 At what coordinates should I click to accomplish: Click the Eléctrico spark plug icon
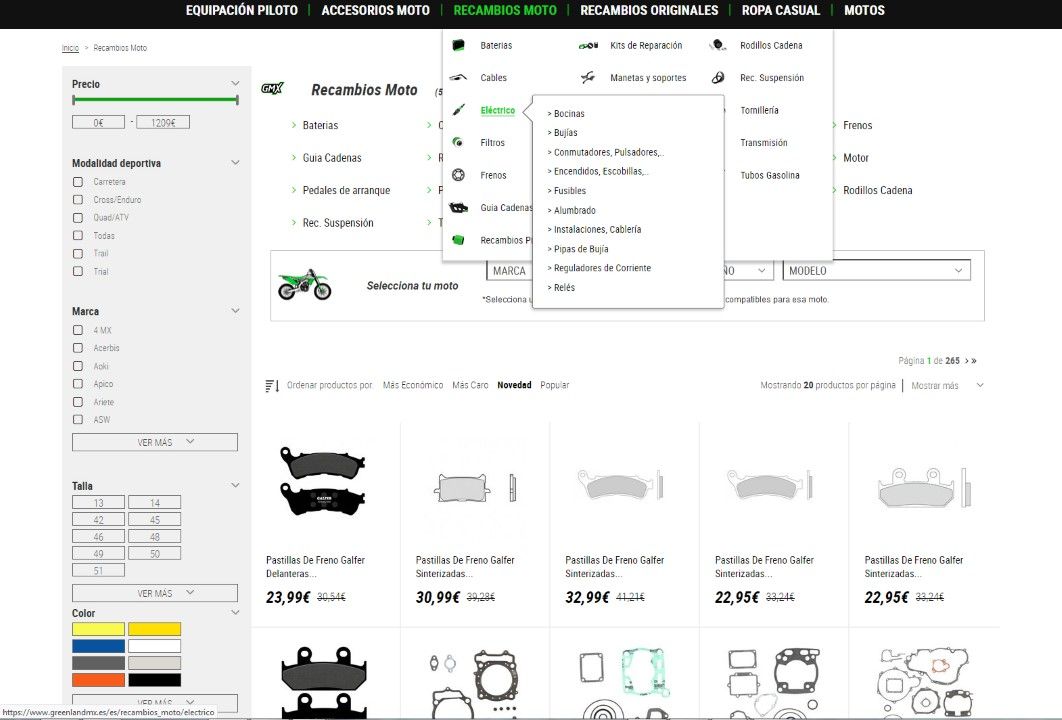[x=459, y=110]
